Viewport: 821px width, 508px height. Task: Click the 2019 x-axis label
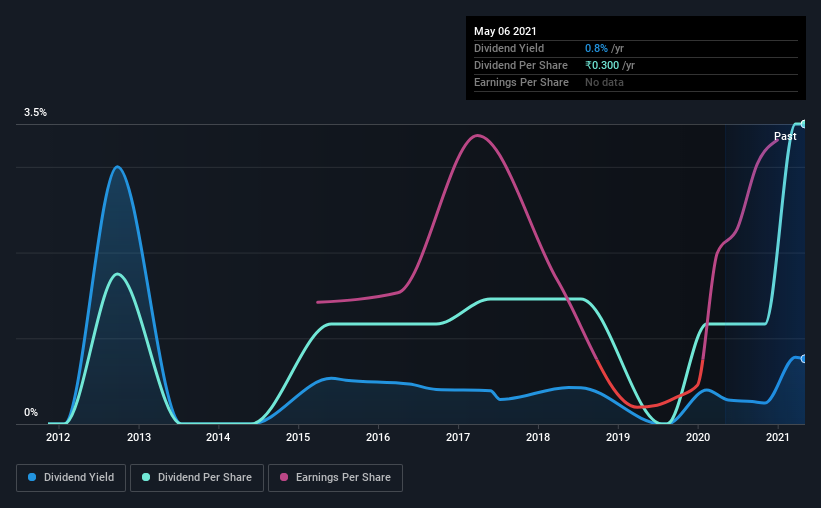tap(618, 437)
